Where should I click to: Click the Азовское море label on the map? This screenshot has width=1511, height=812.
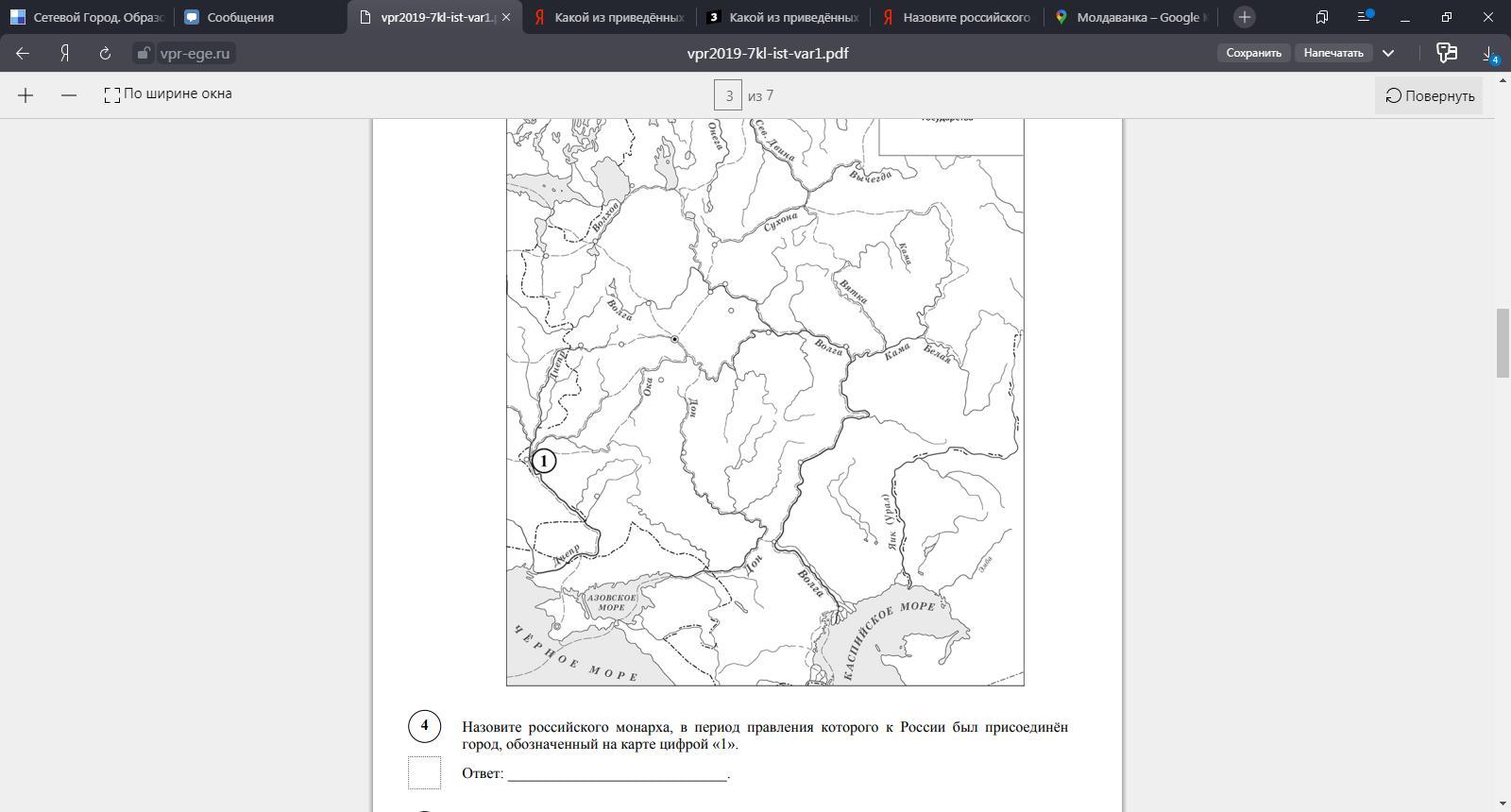(612, 601)
